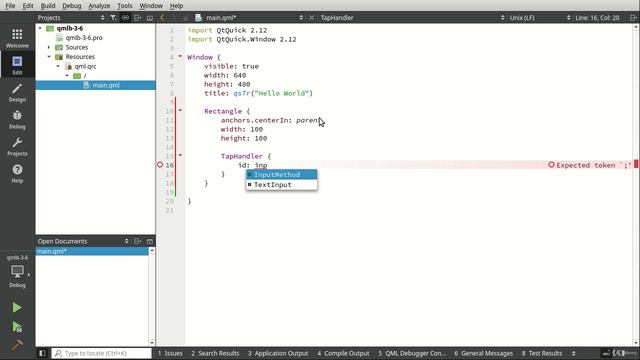Open the Debug menu

tap(71, 6)
